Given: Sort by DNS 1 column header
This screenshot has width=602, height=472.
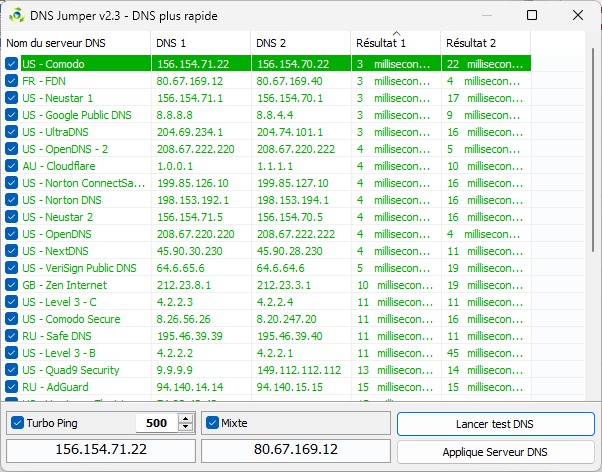Looking at the screenshot, I should pos(201,43).
